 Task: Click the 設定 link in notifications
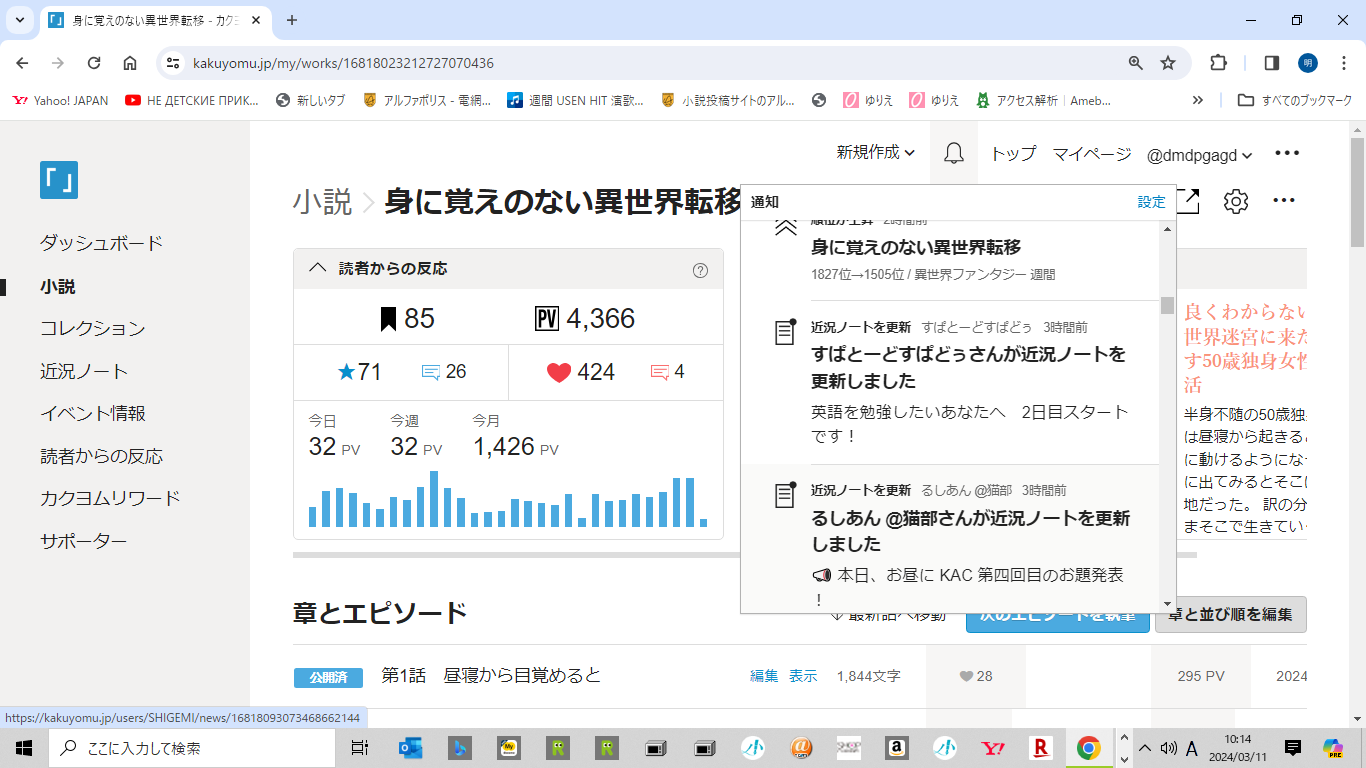click(x=1151, y=202)
